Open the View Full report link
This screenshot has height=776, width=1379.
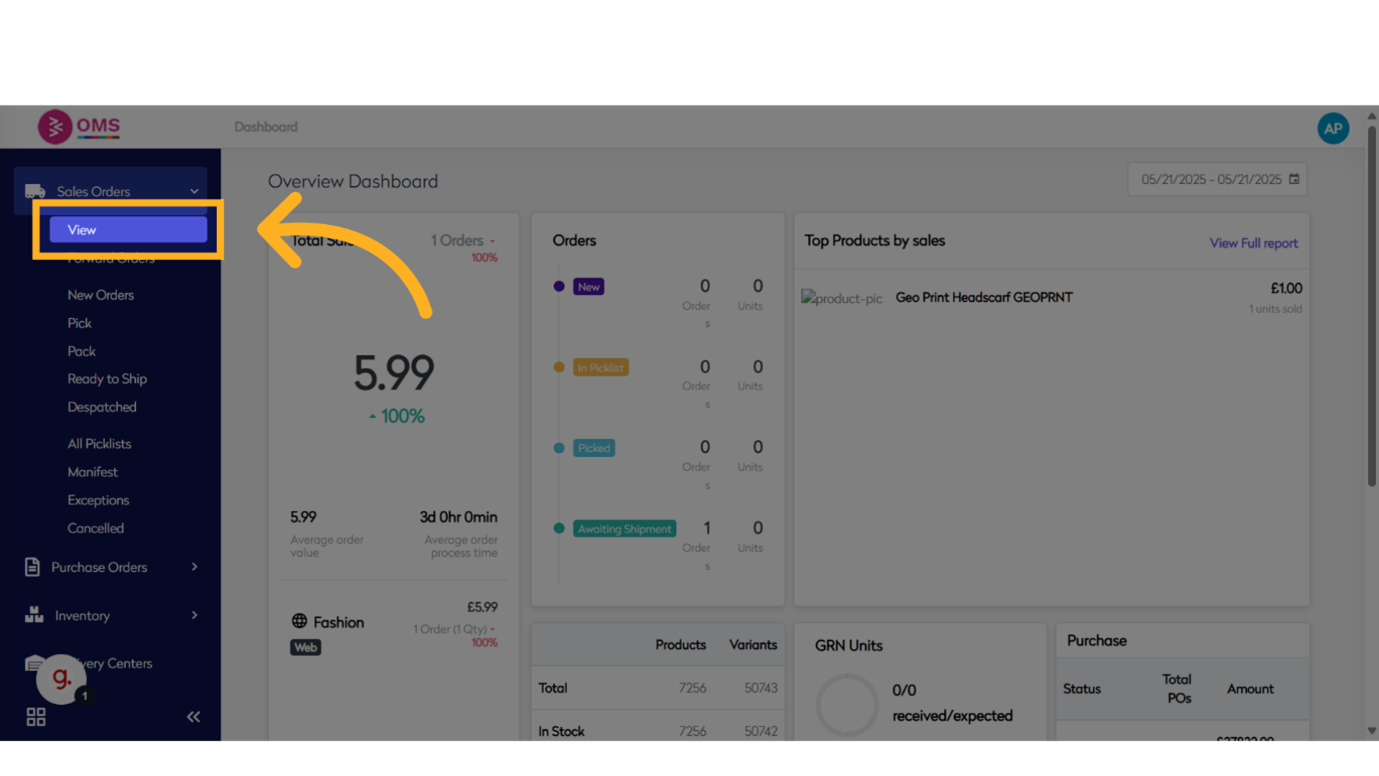1253,243
